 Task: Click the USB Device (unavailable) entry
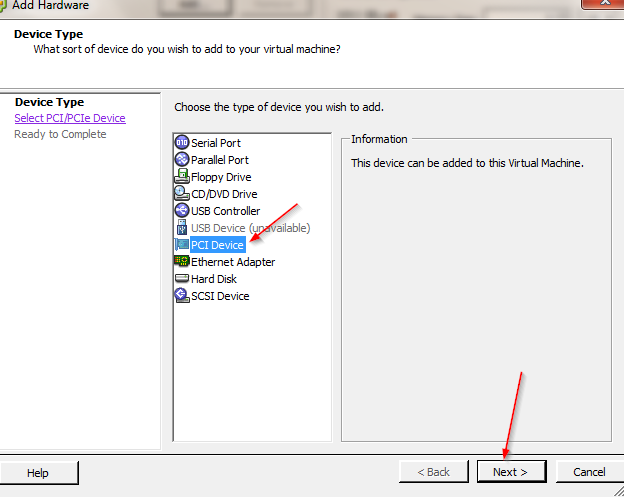coord(251,228)
